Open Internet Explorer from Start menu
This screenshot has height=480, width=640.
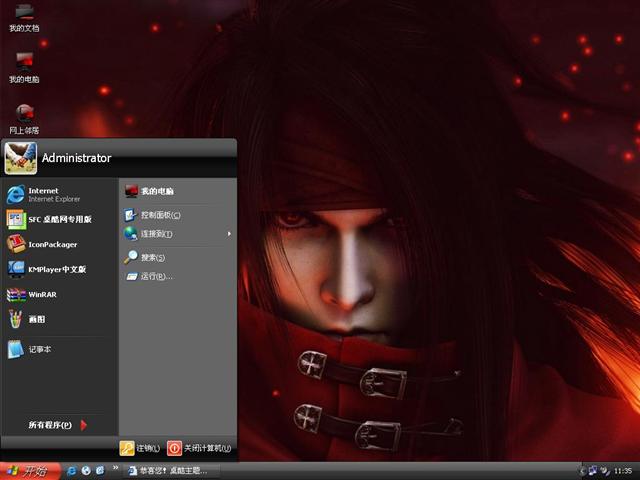[x=45, y=194]
